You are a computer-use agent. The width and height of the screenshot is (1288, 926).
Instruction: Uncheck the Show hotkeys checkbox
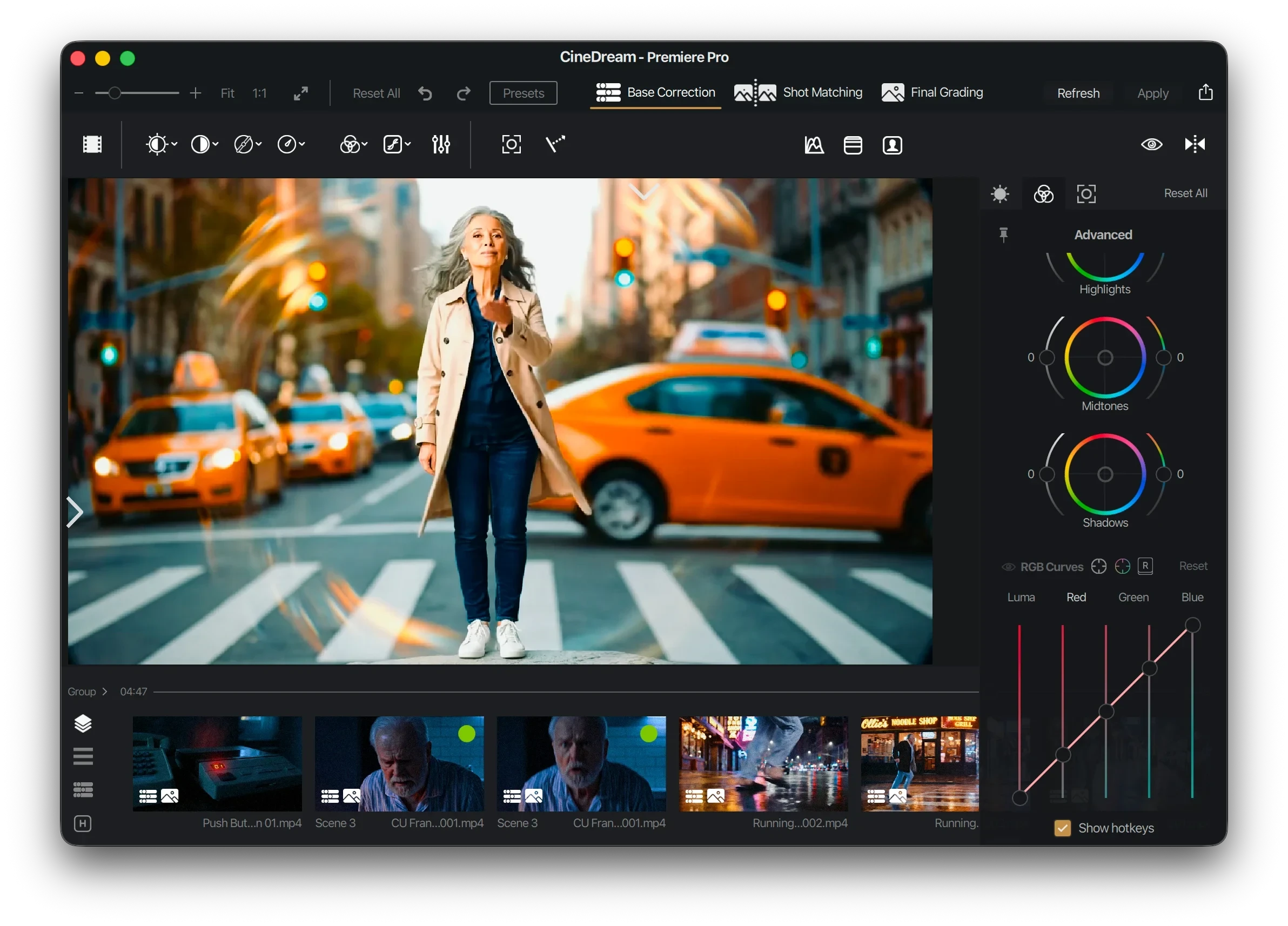click(x=1062, y=828)
